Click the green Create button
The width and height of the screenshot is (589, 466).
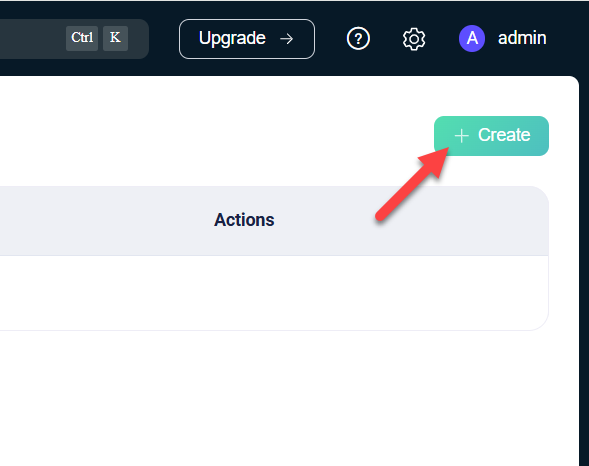(x=491, y=136)
